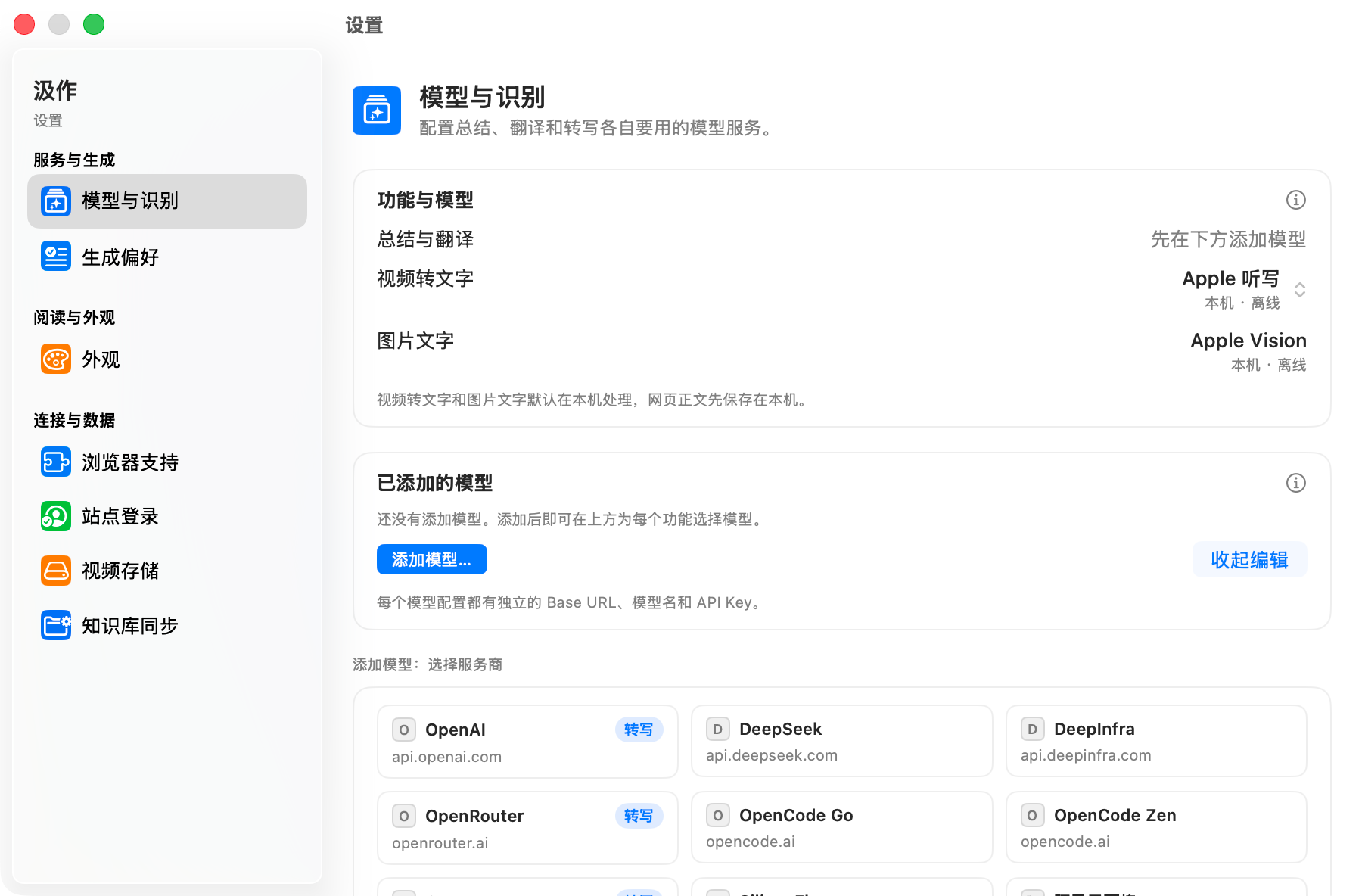This screenshot has width=1362, height=896.
Task: Open the 视频转文字 Apple 听写 dropdown
Action: pos(1244,289)
